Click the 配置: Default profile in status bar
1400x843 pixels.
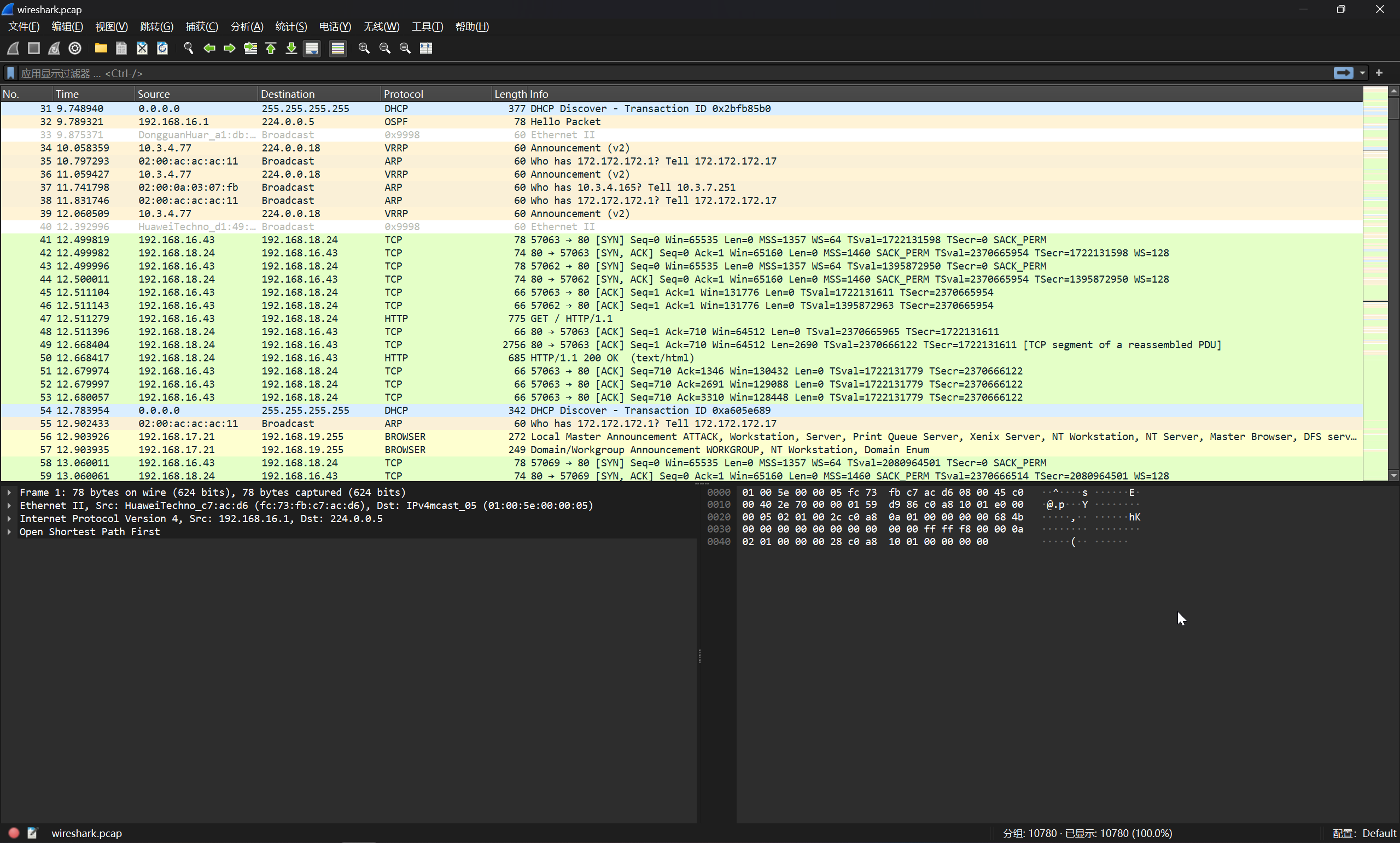[1364, 833]
